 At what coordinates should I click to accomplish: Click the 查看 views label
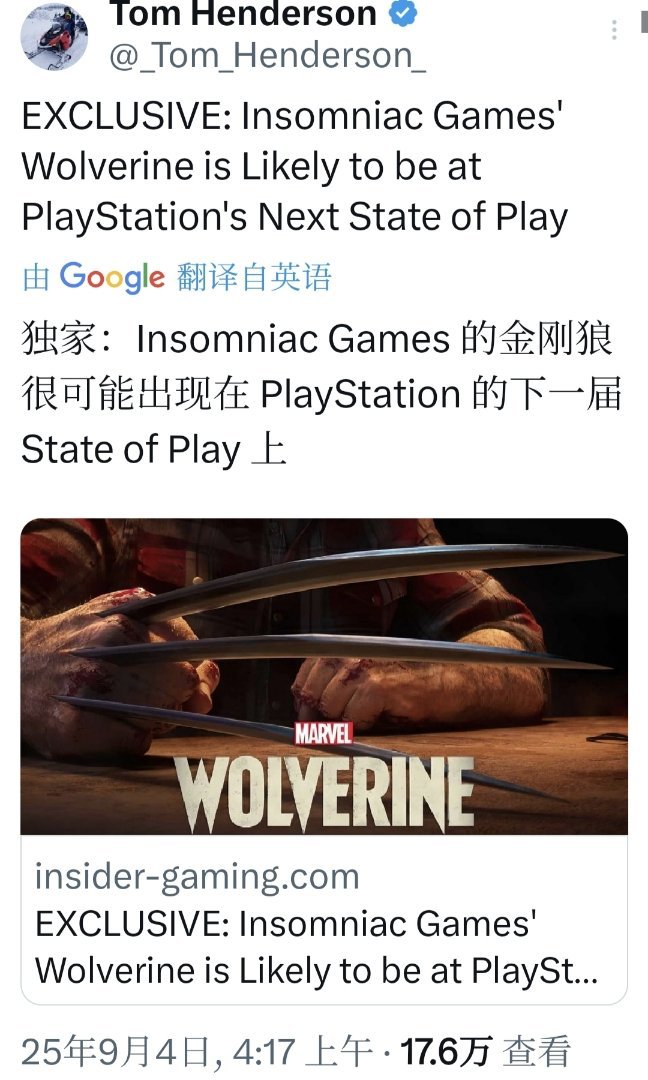(536, 1052)
